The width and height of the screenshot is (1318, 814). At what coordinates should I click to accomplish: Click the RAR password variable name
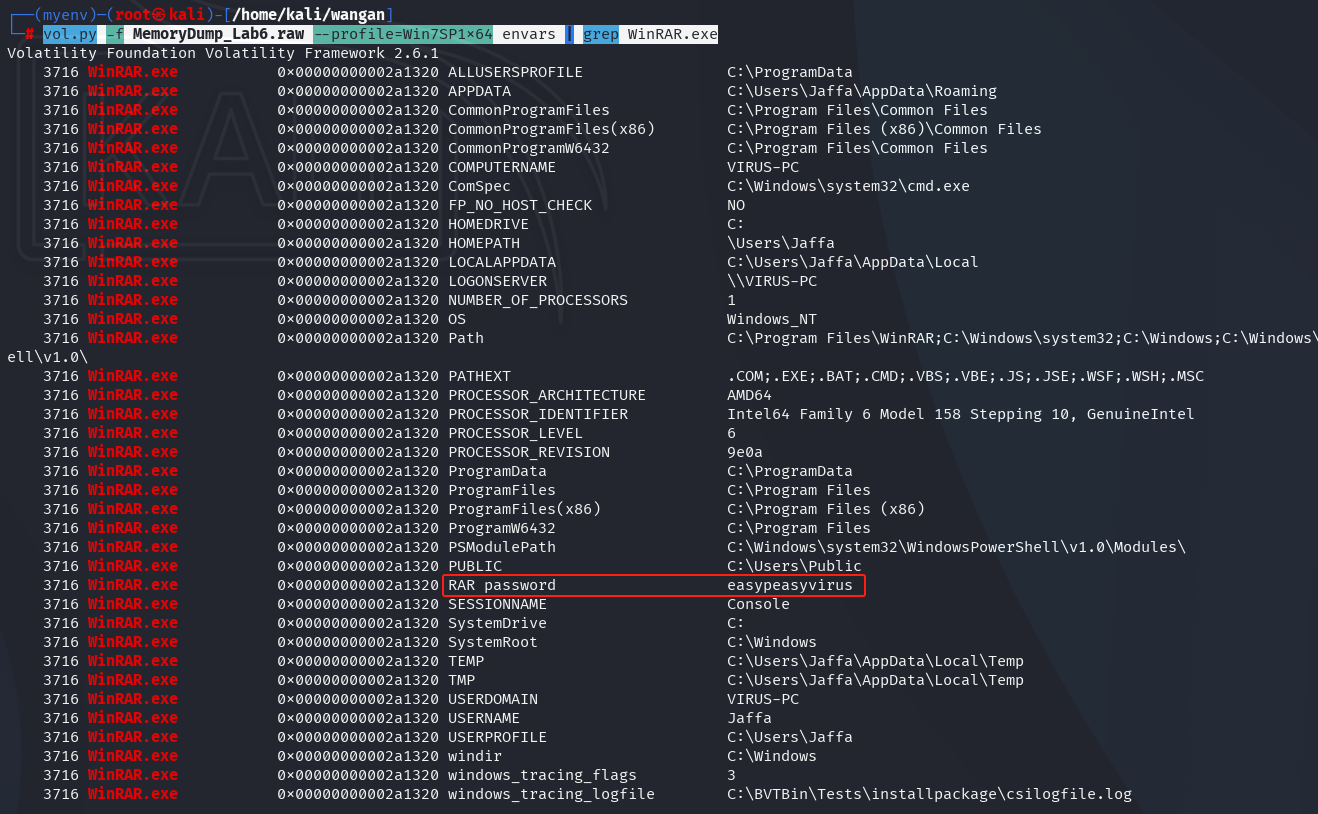tap(501, 585)
